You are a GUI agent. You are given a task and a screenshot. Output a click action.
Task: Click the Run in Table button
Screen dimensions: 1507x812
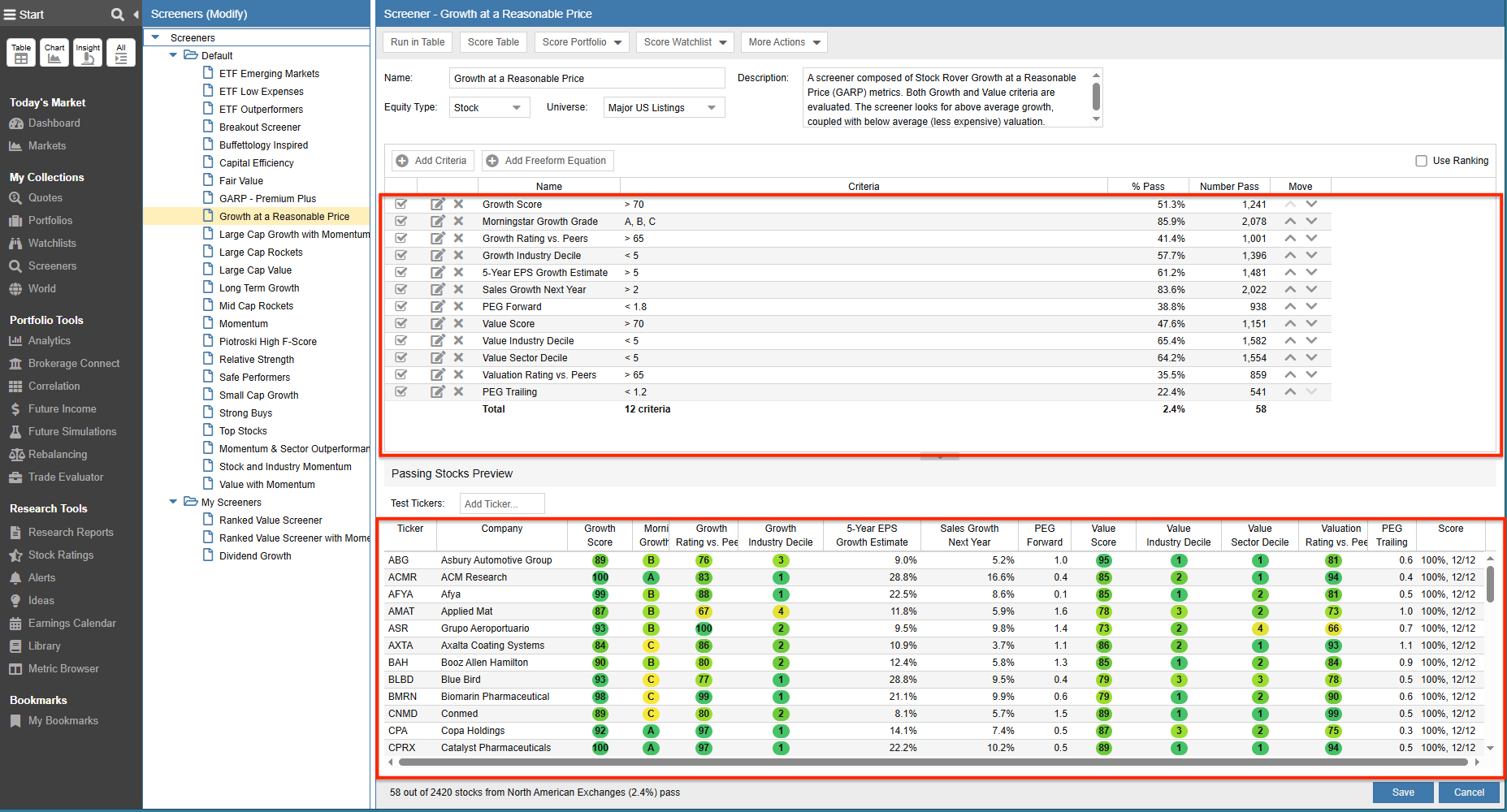[x=417, y=41]
